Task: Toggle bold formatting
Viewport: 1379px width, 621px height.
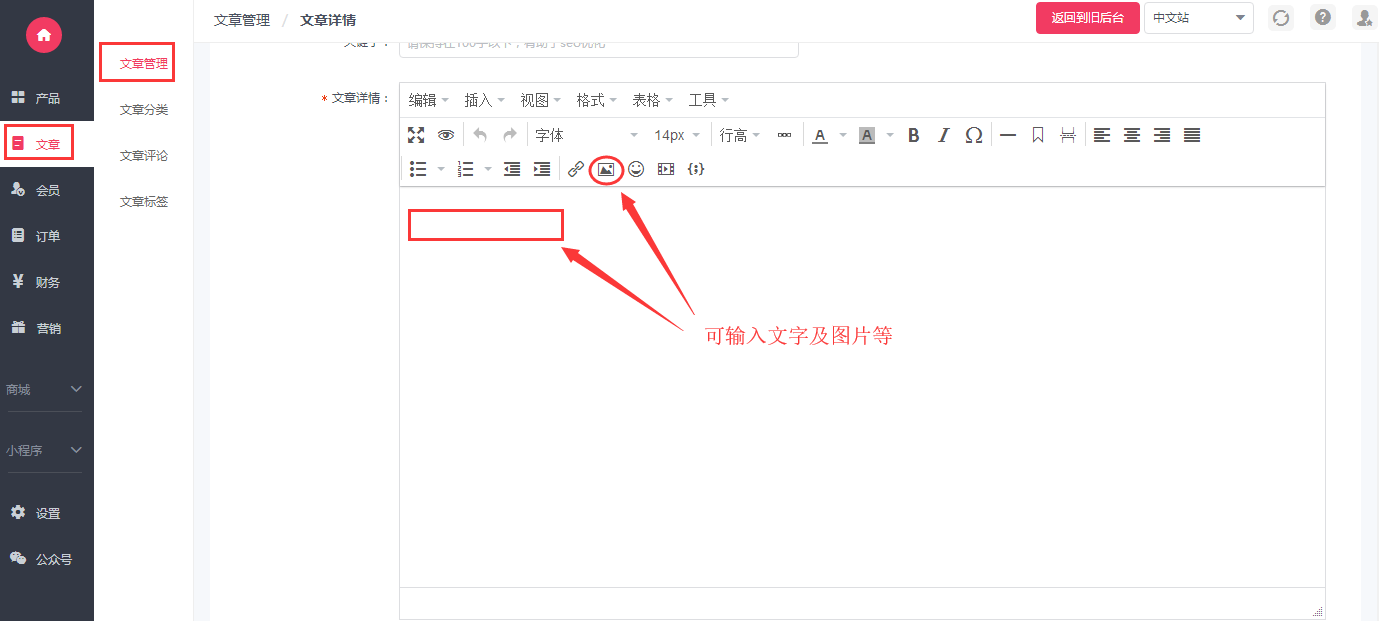Action: coord(913,135)
